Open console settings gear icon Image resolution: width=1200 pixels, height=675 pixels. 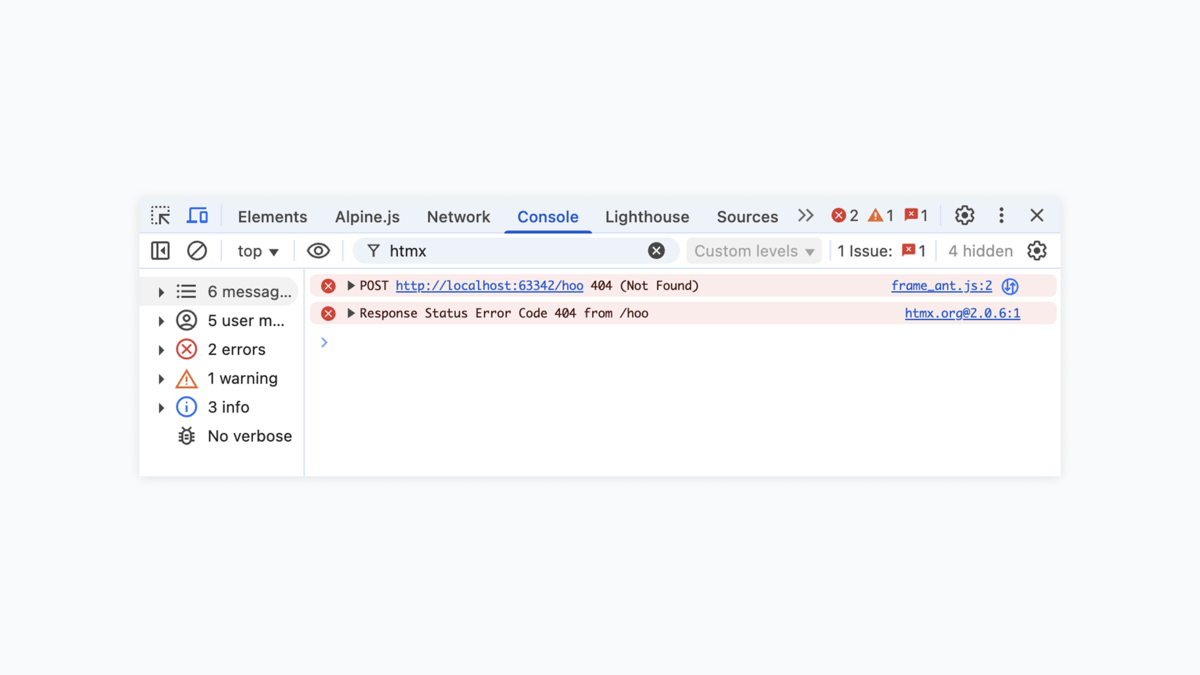[x=1037, y=251]
